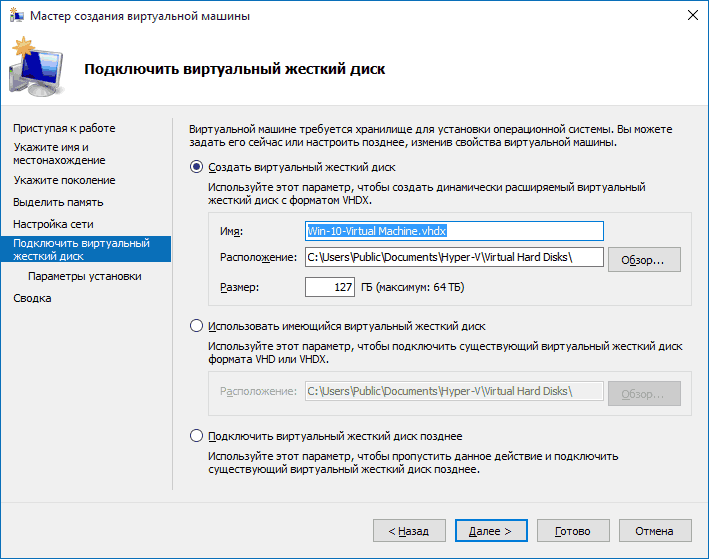This screenshot has width=709, height=559.
Task: Open Укажите имя и местонахождение step
Action: [59, 154]
